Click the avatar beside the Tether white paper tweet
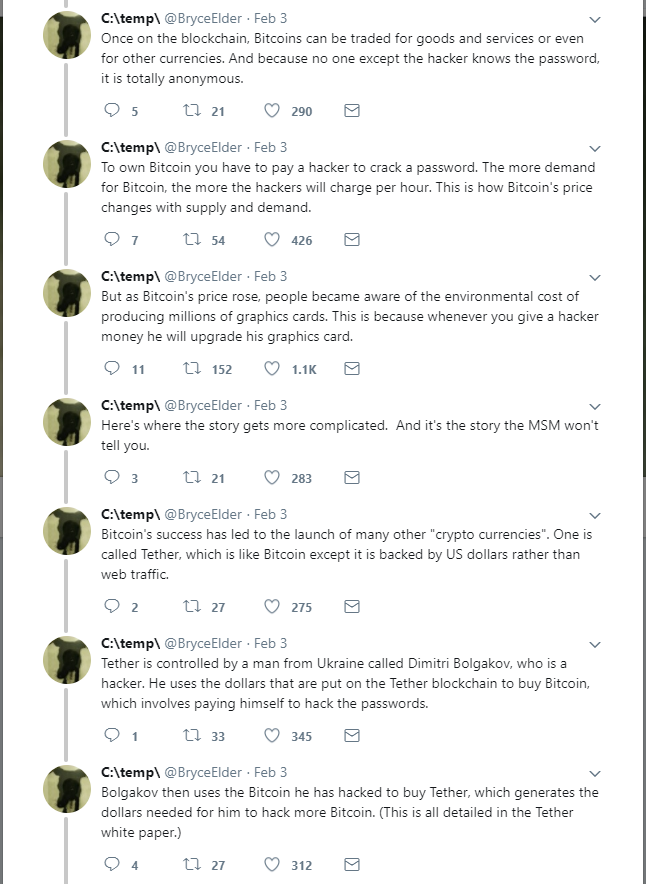Image resolution: width=646 pixels, height=884 pixels. pos(67,788)
